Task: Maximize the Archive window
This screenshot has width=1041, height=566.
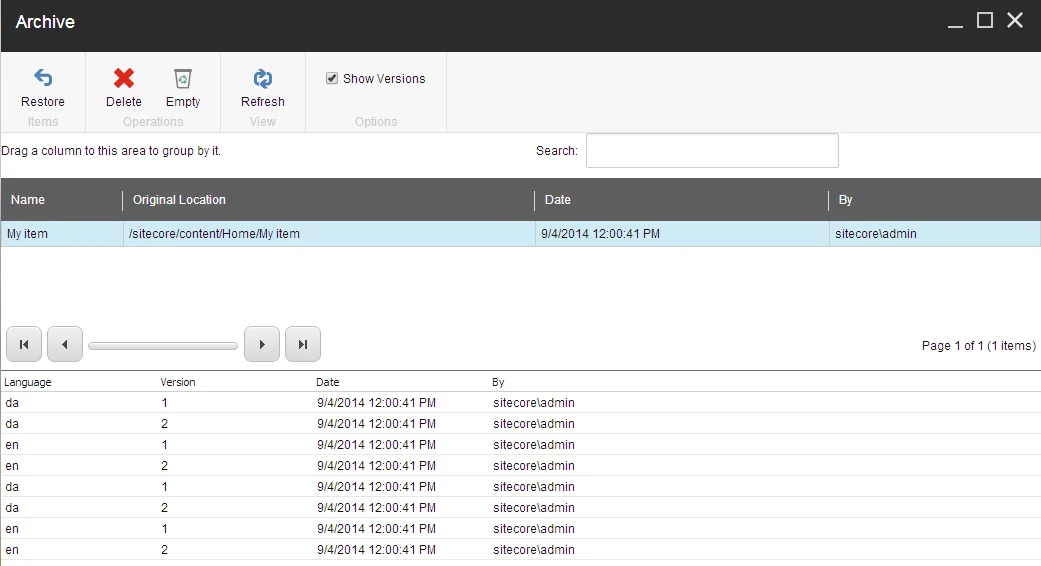Action: 985,21
